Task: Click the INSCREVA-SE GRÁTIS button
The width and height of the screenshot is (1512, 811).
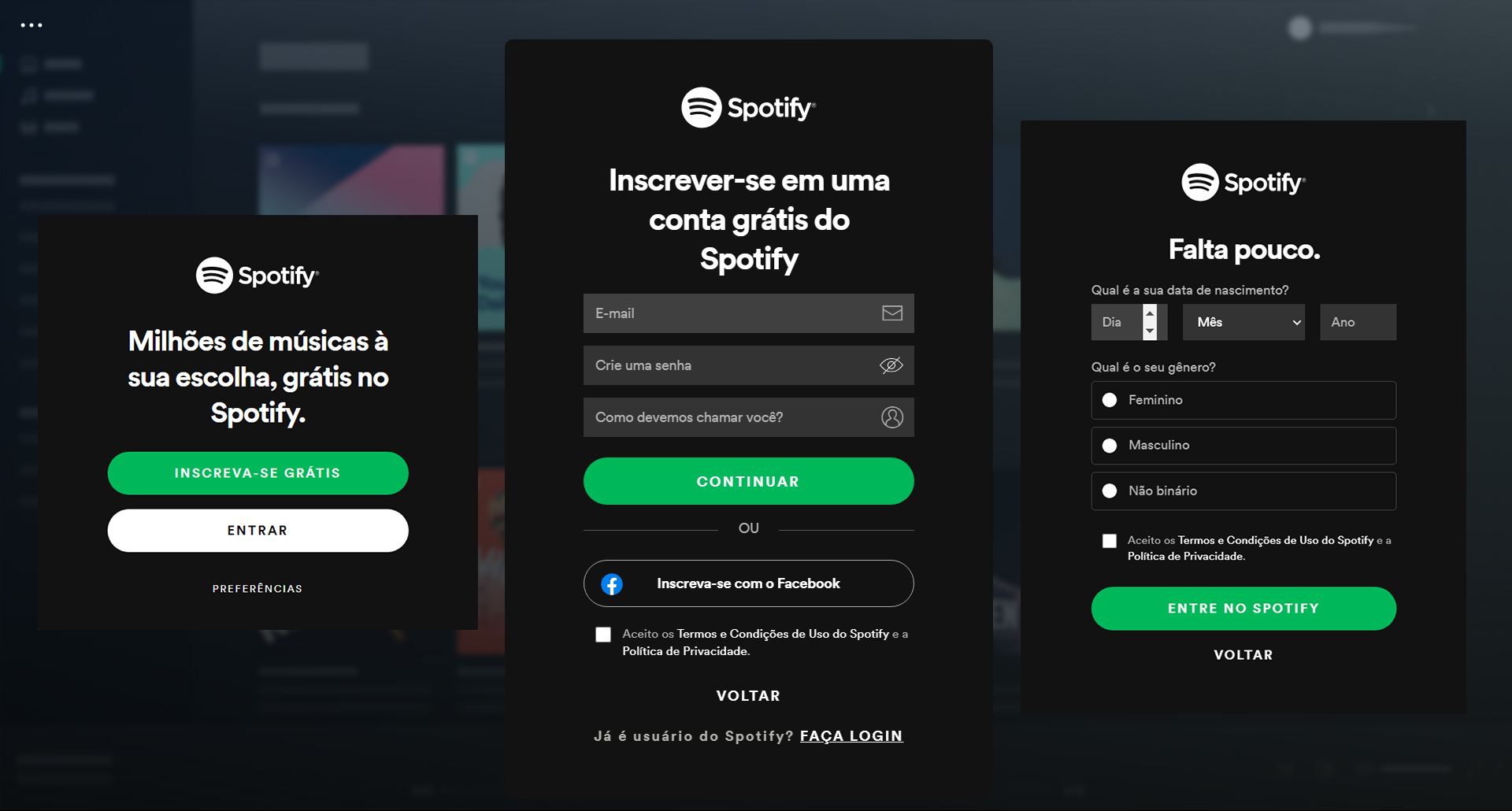Action: click(258, 473)
